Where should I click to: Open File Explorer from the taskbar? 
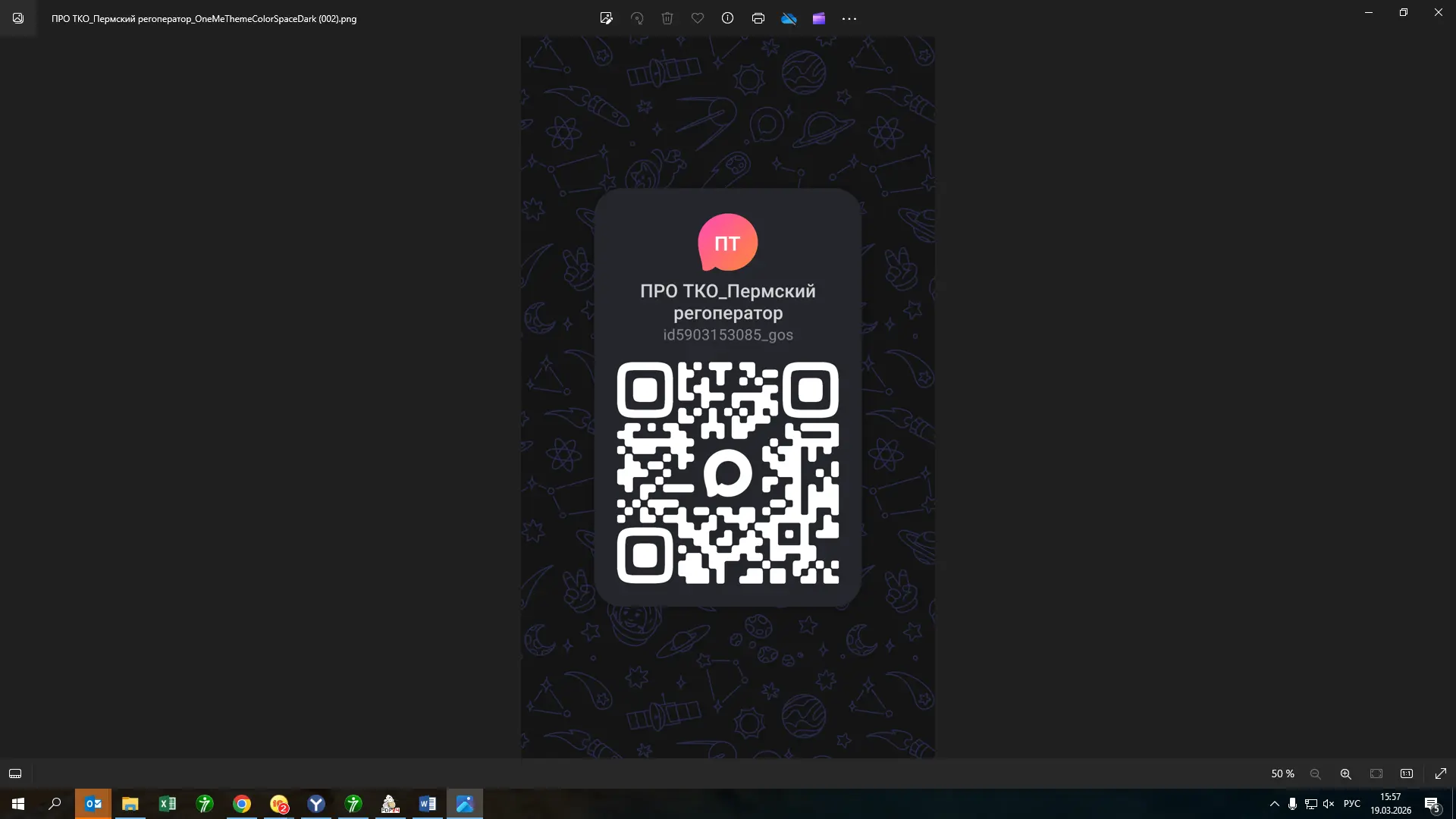point(130,804)
